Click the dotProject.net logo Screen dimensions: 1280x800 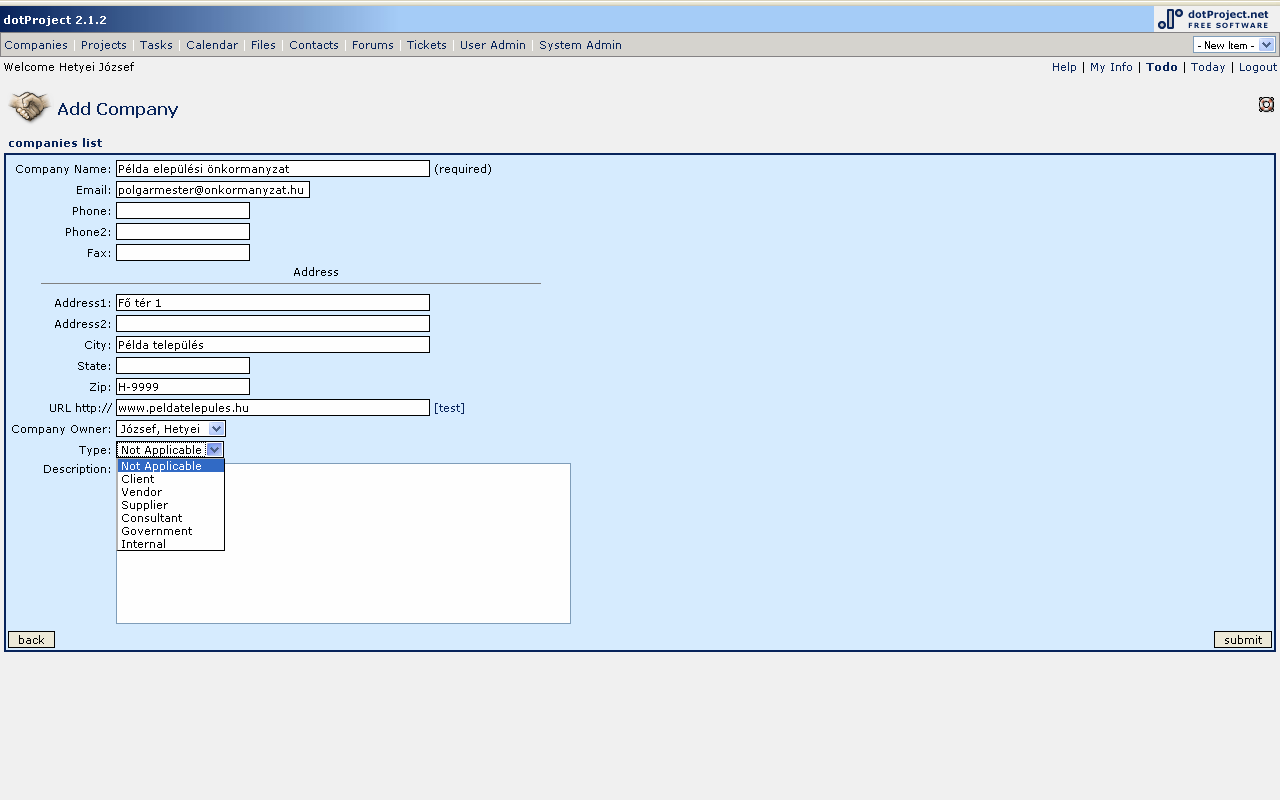pos(1215,18)
